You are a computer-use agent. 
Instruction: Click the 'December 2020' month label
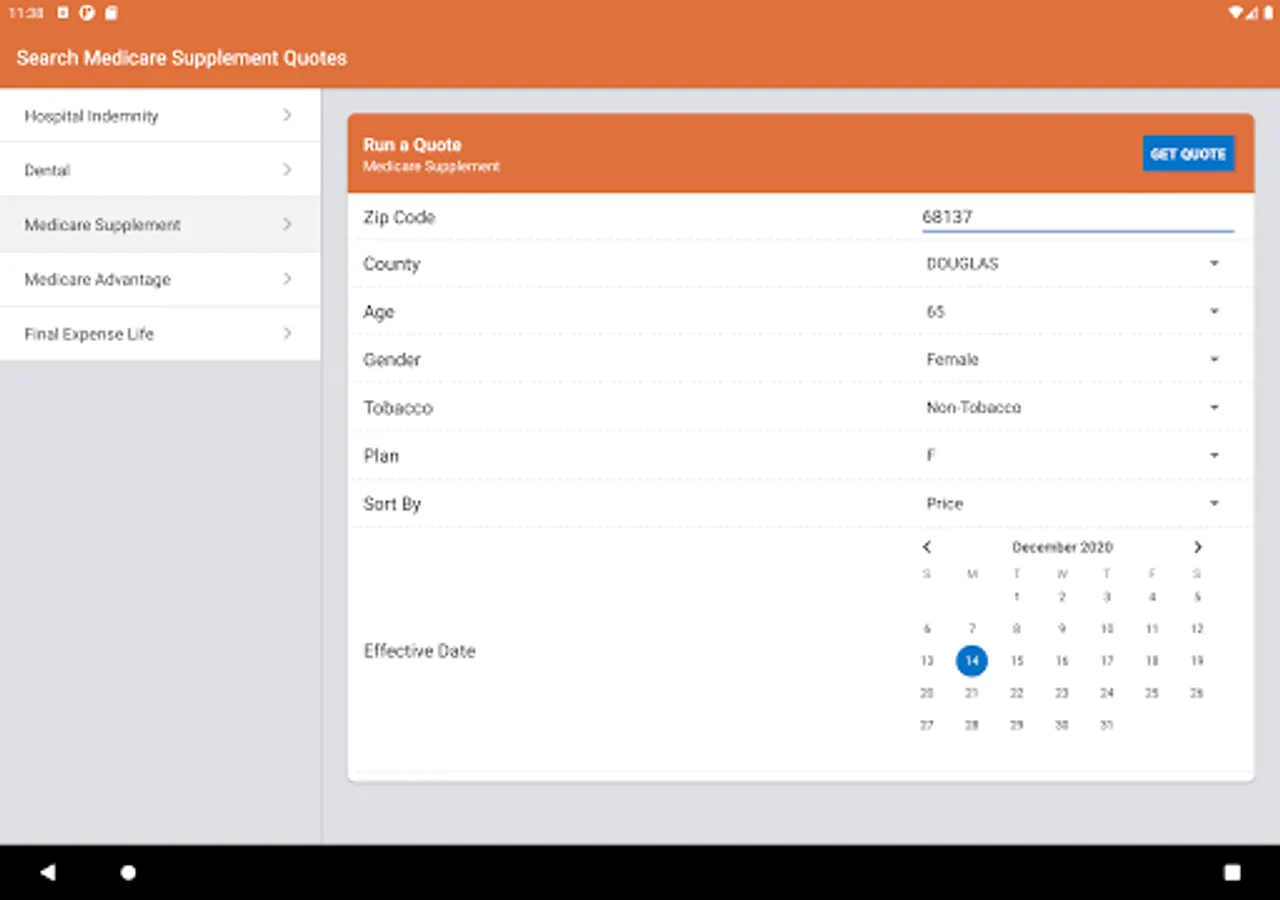(x=1062, y=547)
